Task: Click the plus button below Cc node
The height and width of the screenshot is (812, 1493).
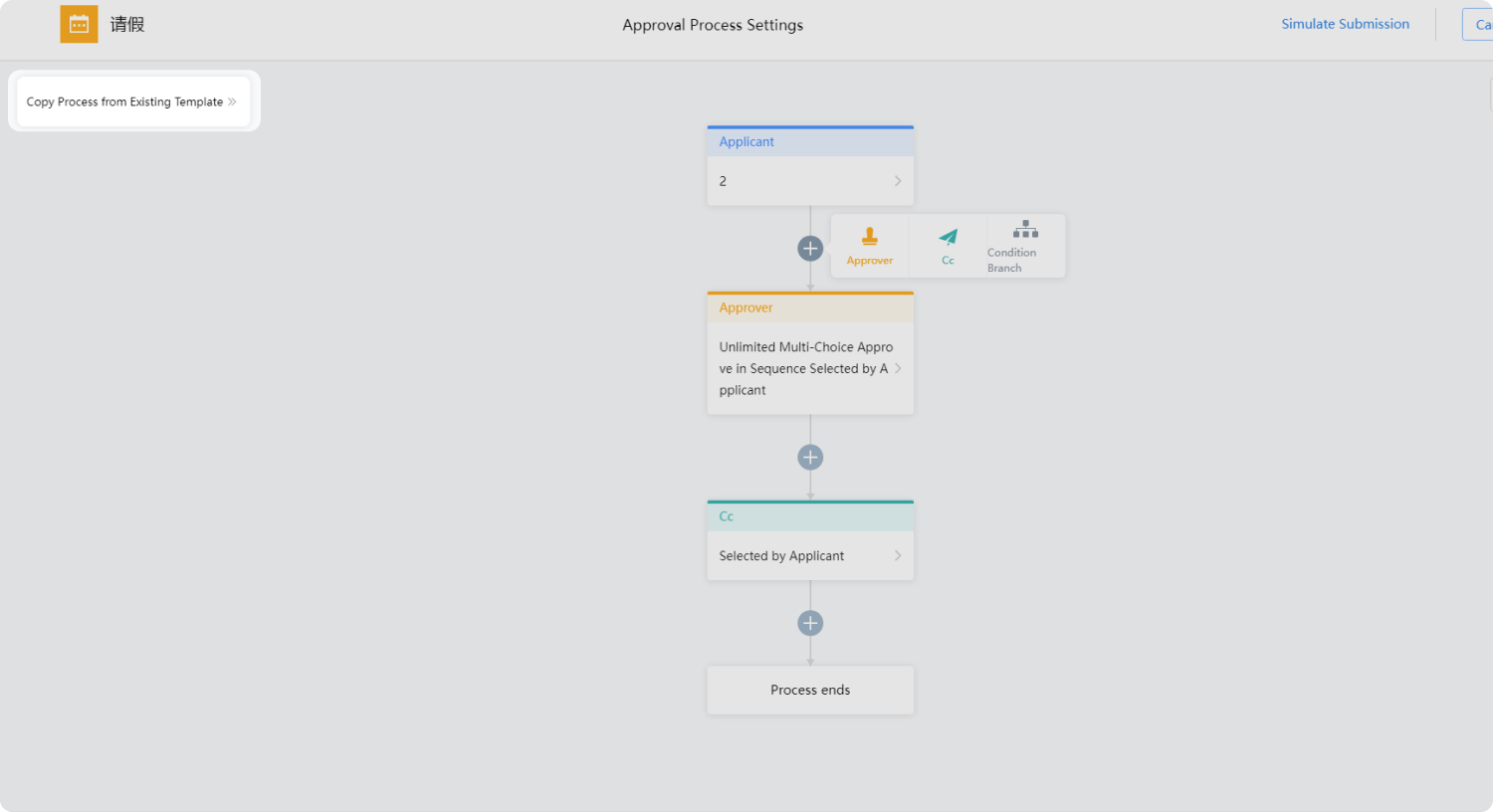Action: (x=810, y=623)
